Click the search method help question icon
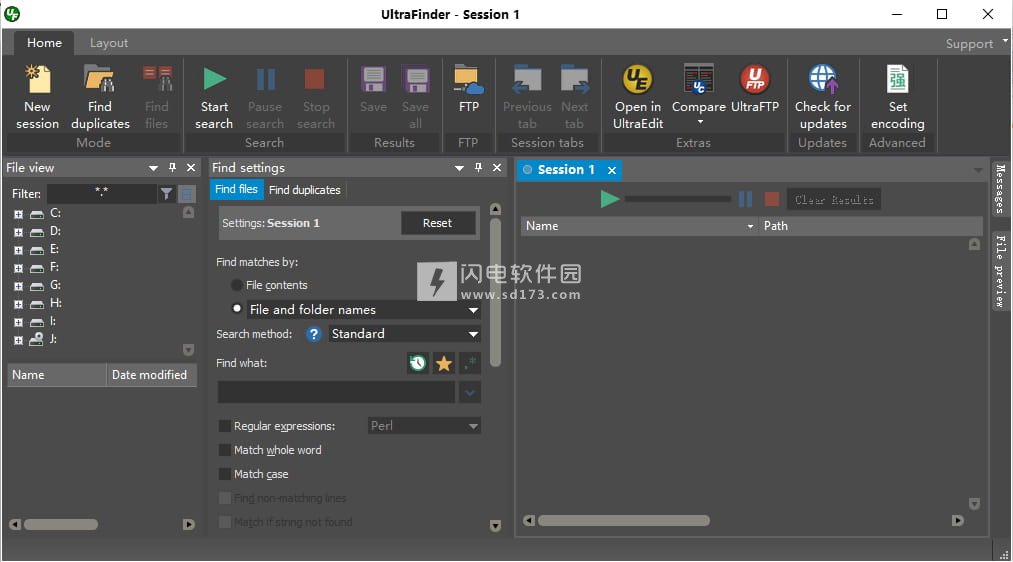The width and height of the screenshot is (1013, 562). tap(313, 334)
